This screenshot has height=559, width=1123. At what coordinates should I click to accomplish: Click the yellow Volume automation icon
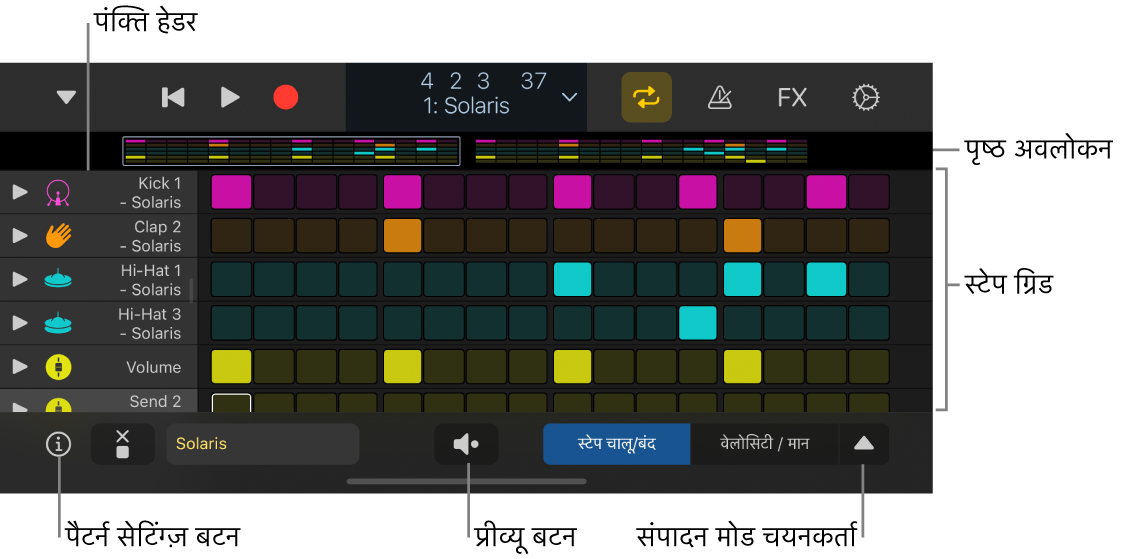(x=58, y=367)
